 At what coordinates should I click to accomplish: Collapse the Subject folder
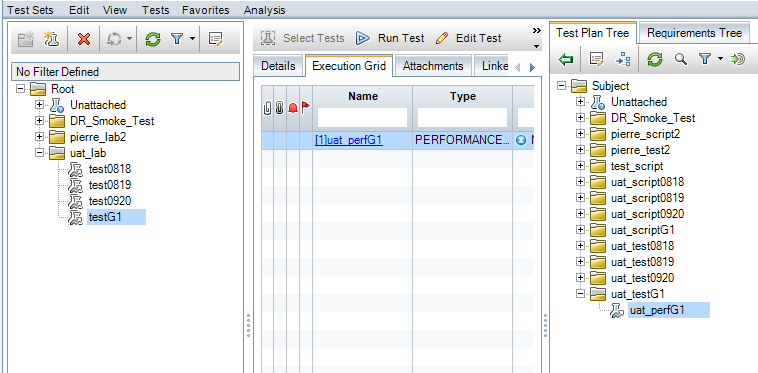tap(561, 86)
